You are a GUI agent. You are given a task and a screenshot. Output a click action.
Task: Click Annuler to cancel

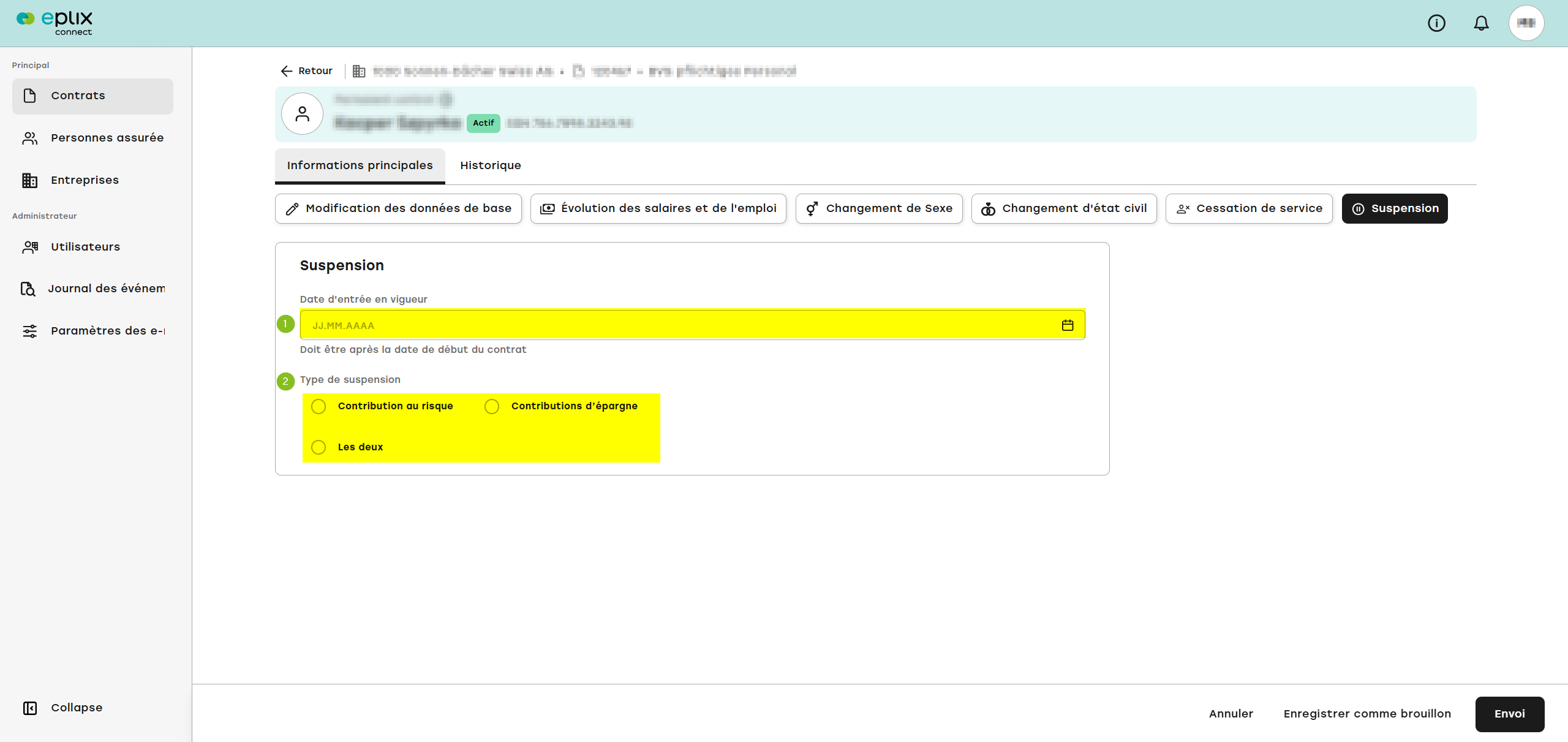coord(1231,714)
